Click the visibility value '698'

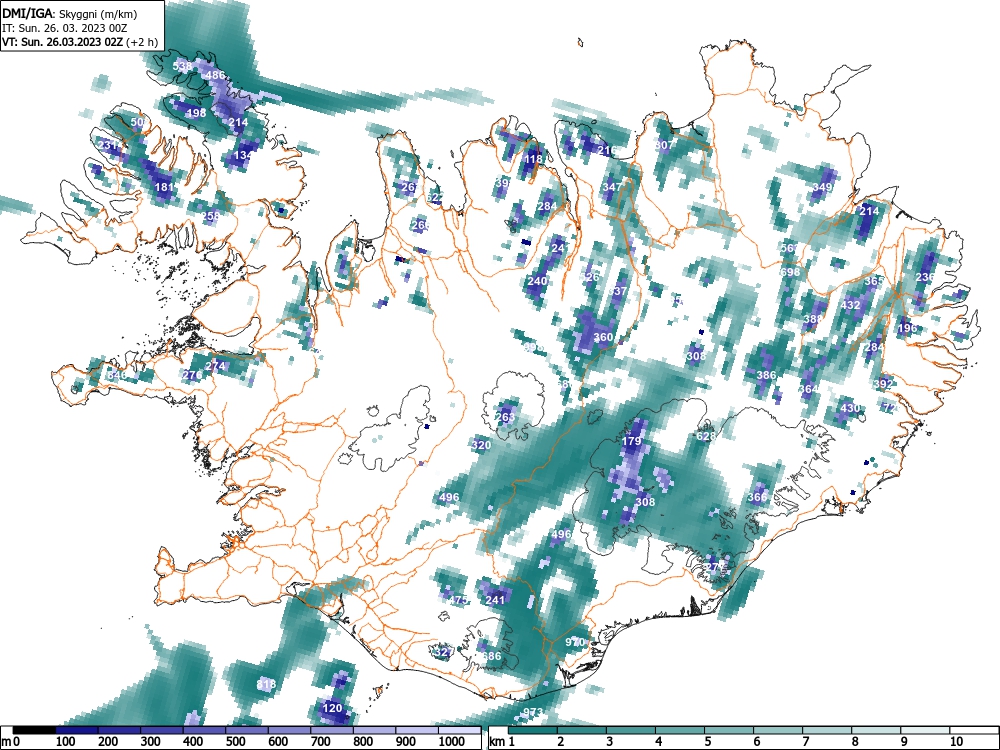pos(790,272)
